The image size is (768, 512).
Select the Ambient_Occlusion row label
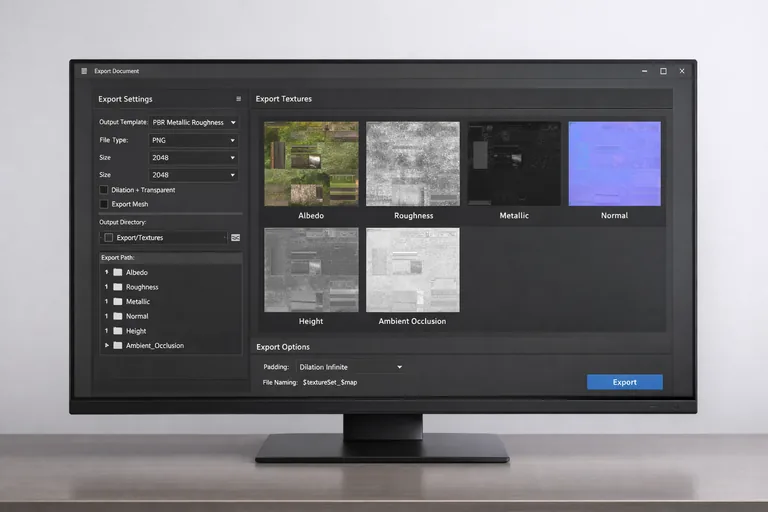155,345
